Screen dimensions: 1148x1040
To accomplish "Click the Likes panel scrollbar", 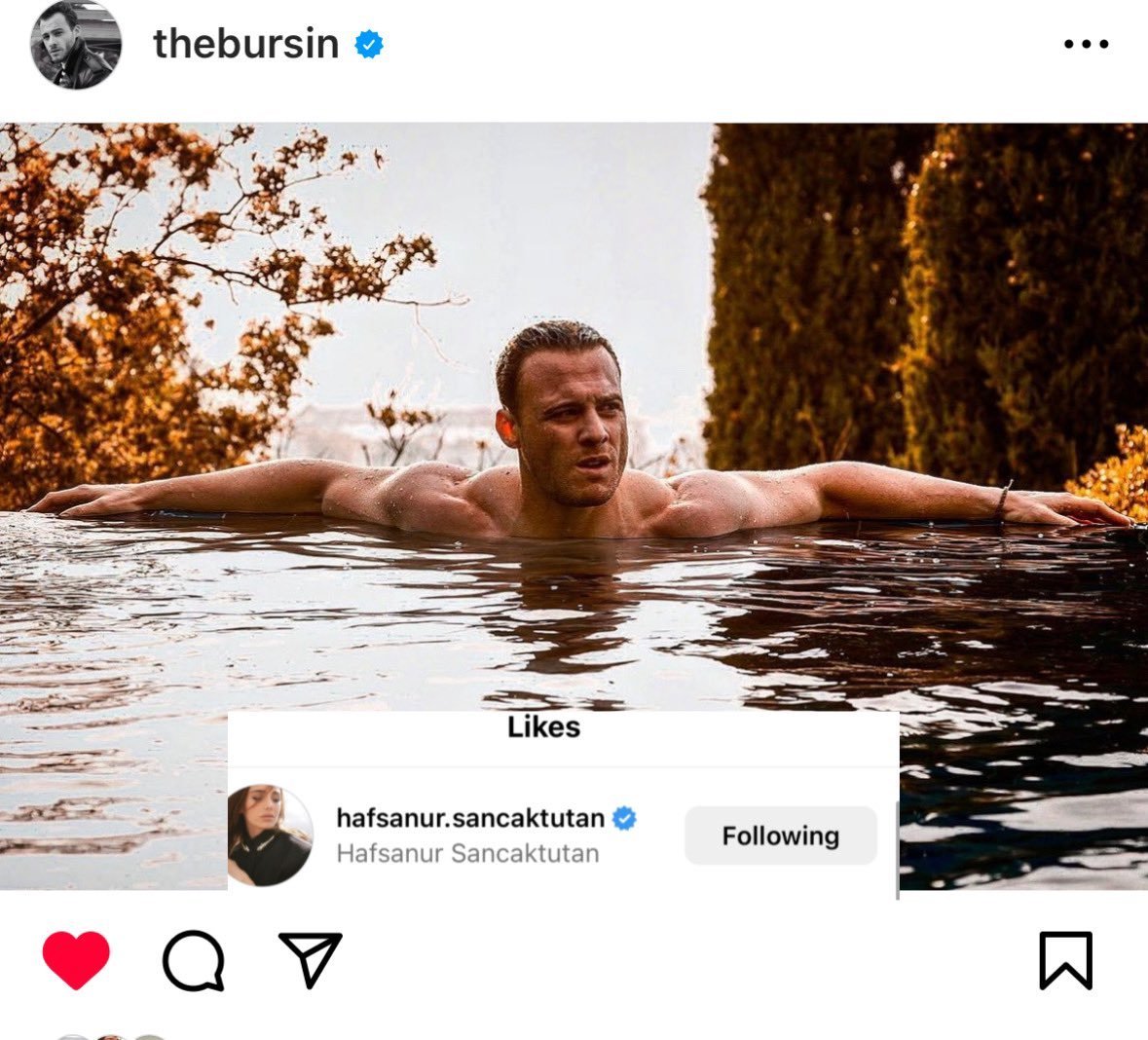I will pos(897,849).
